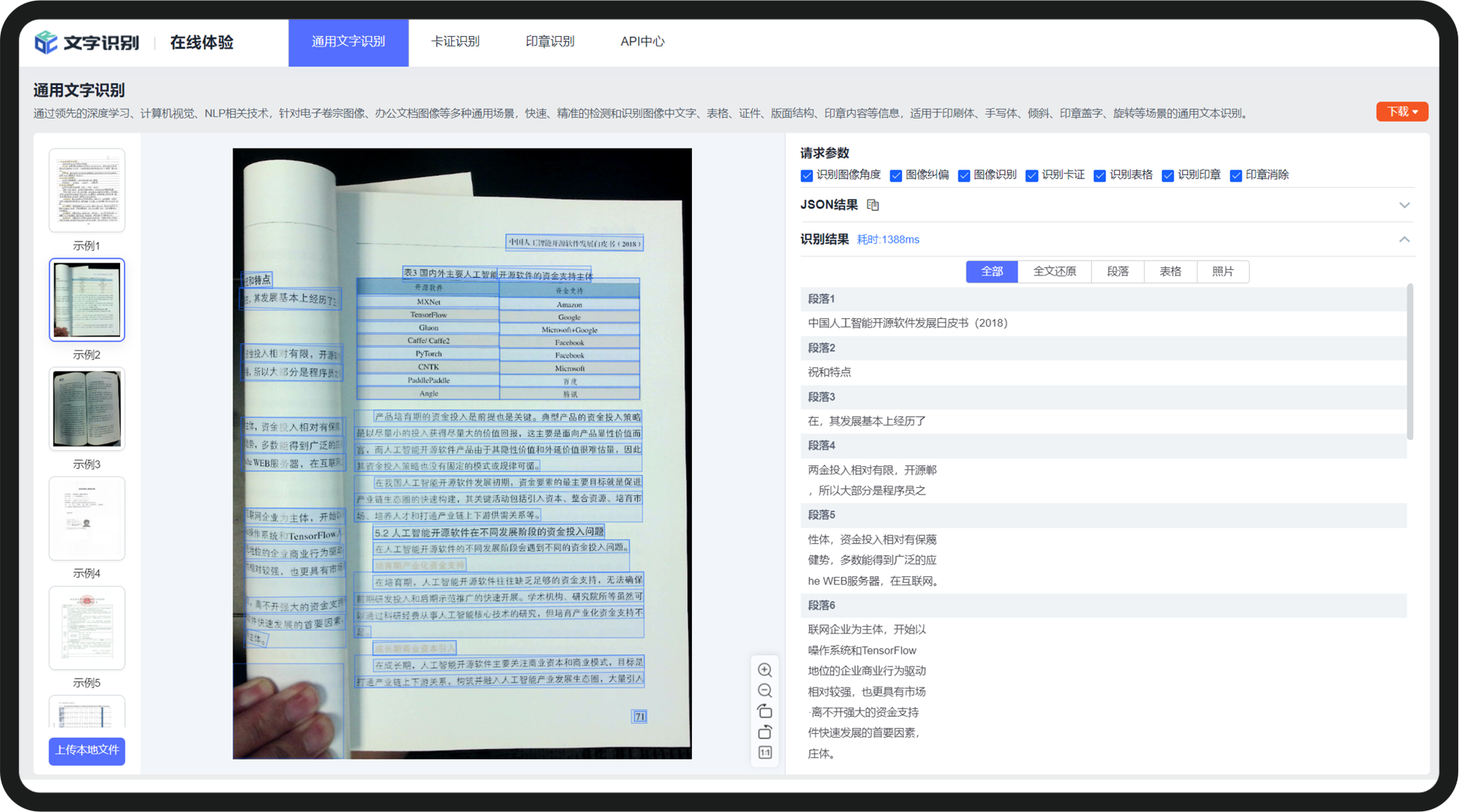Uncheck the 图像识别 option
Image resolution: width=1459 pixels, height=812 pixels.
tap(964, 176)
